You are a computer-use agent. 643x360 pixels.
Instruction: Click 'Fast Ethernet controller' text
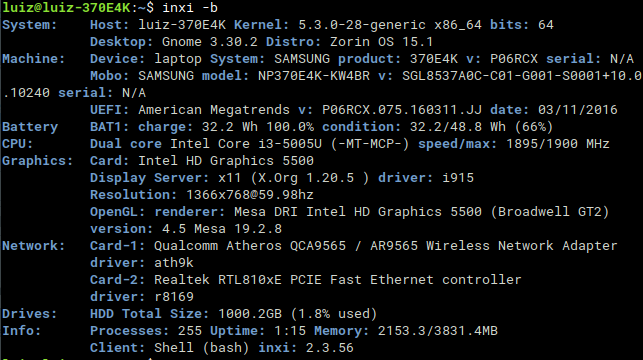coord(426,280)
